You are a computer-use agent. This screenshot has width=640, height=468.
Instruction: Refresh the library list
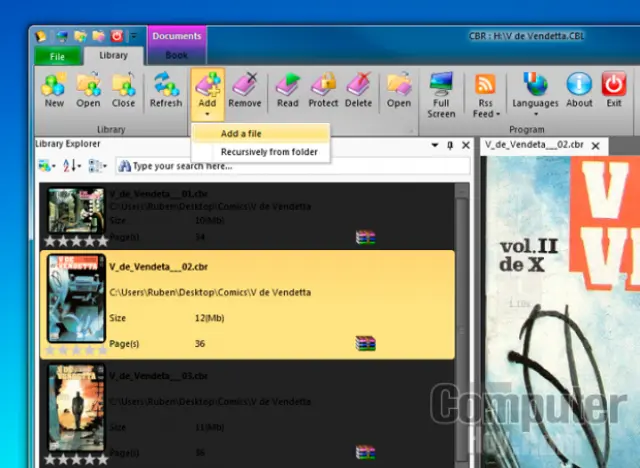(166, 88)
